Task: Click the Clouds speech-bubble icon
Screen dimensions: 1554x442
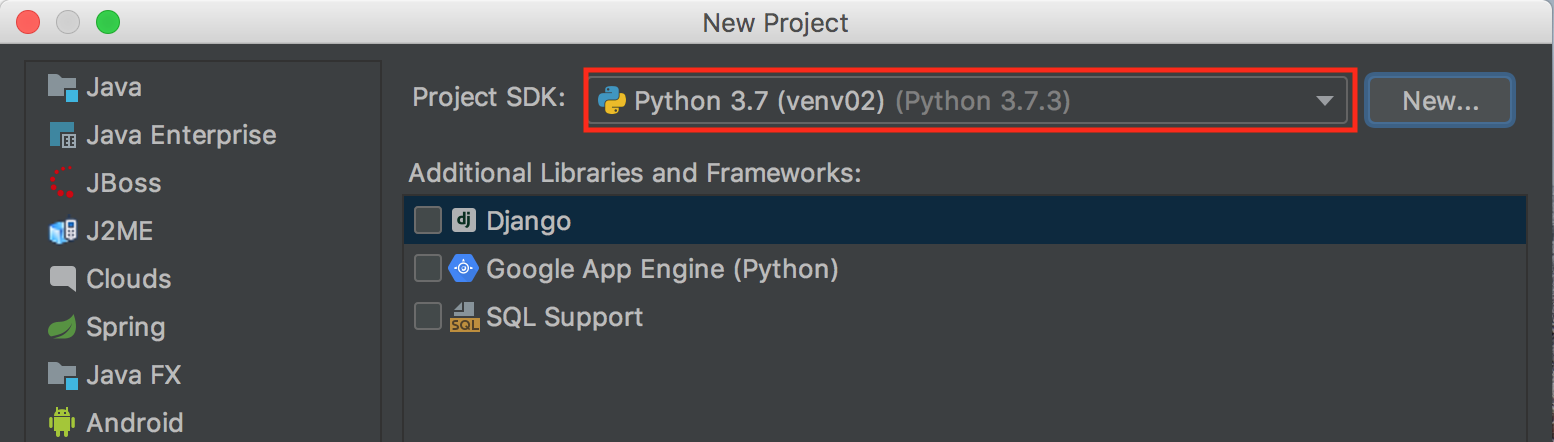Action: coord(63,279)
